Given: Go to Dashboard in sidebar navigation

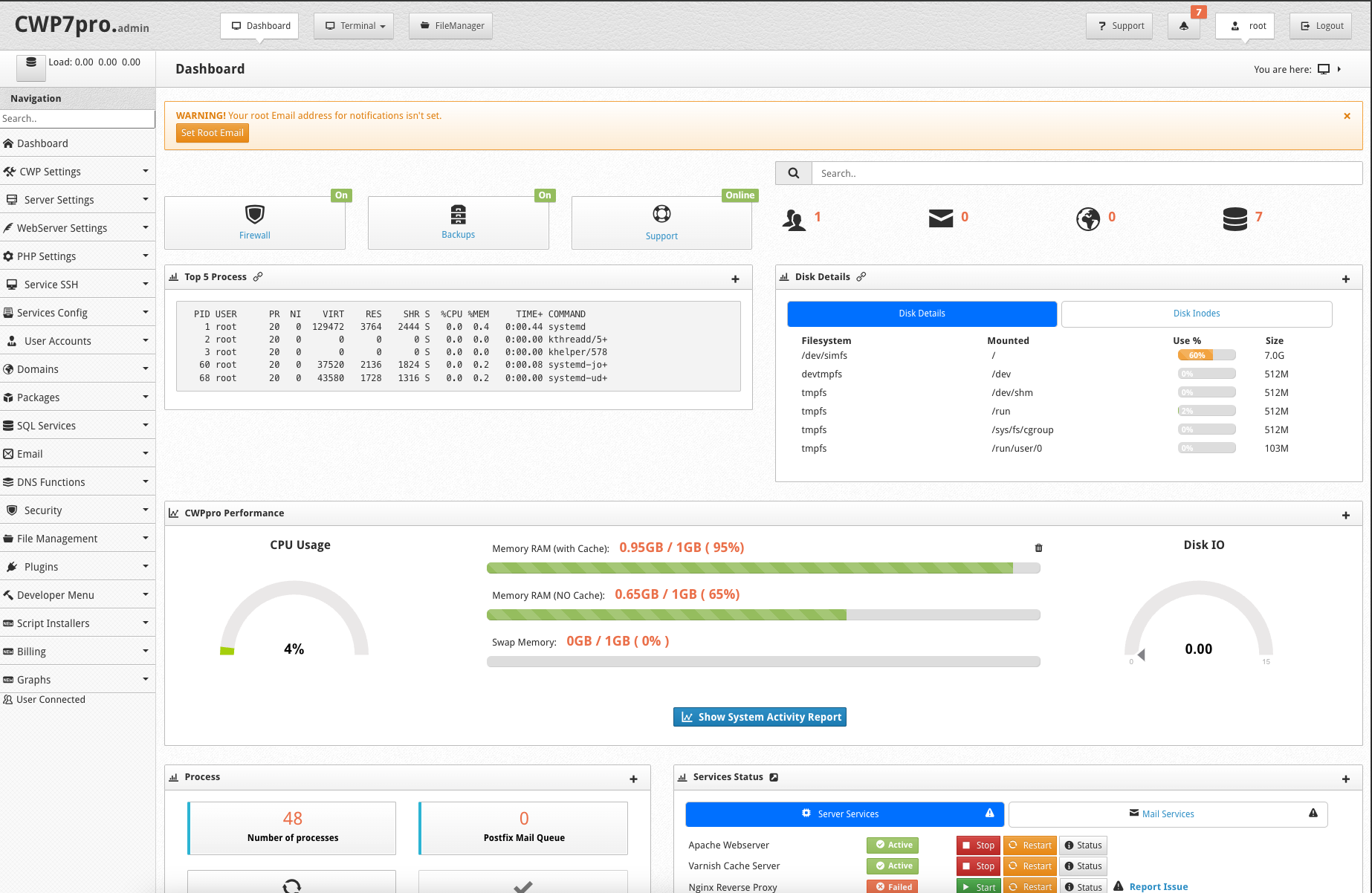Looking at the screenshot, I should [77, 143].
